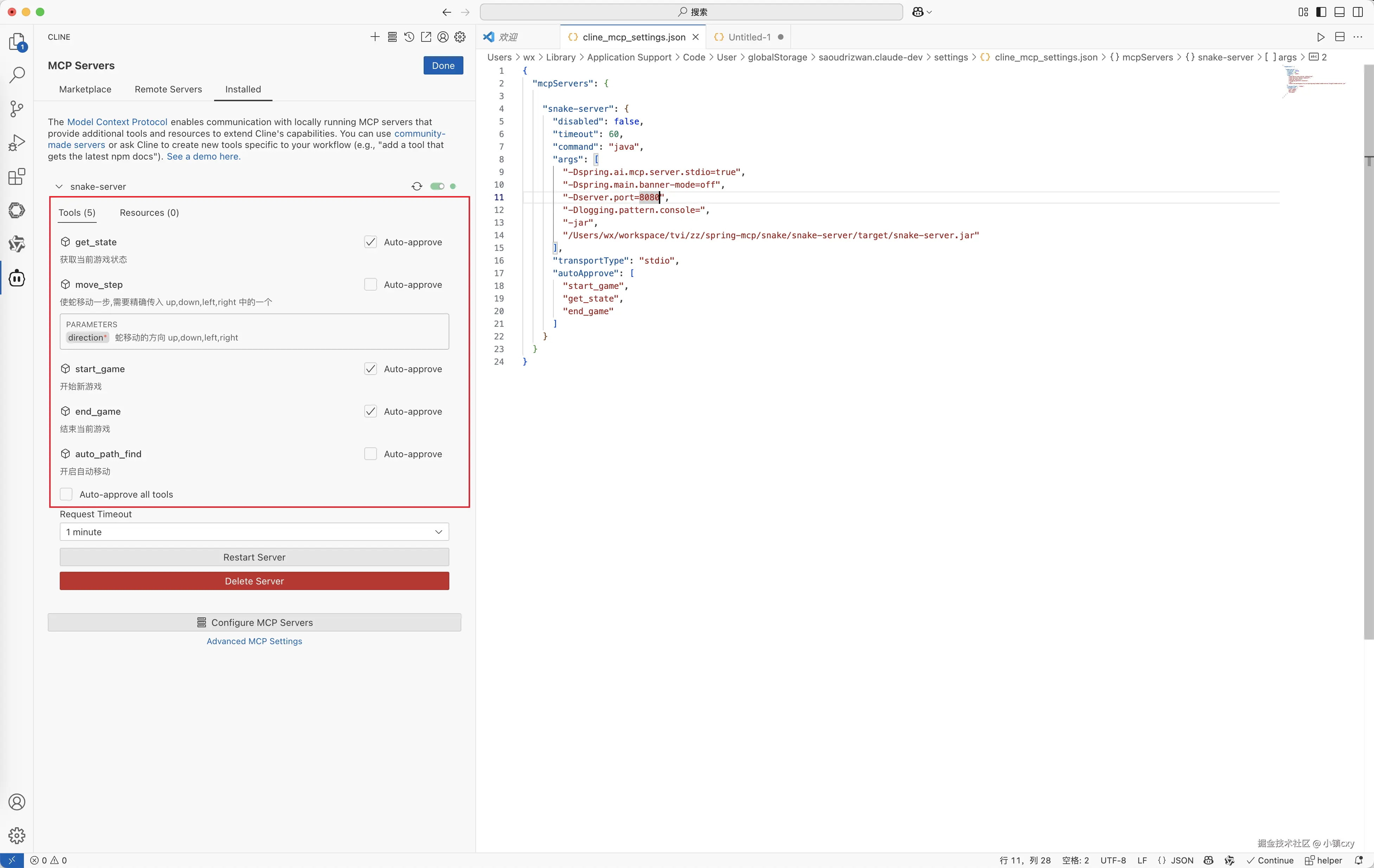Screen dimensions: 1374x868
Task: Open the Advanced MCP Settings link
Action: 254,641
